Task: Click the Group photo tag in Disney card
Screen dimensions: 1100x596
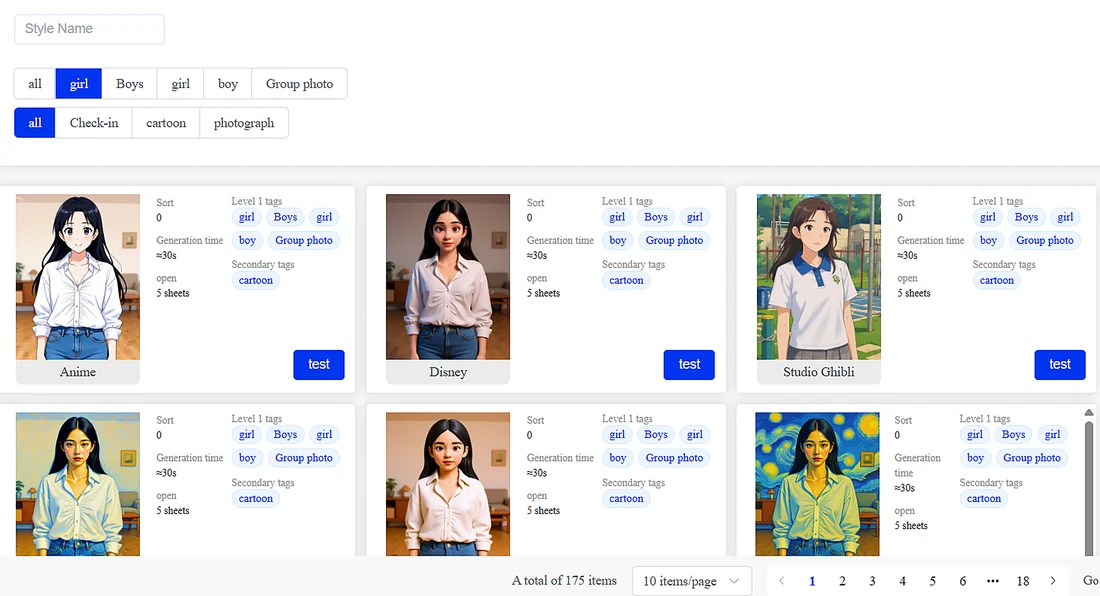Action: point(674,241)
